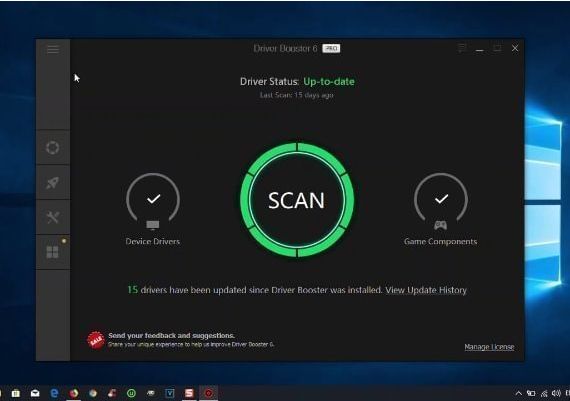Click the red S taskbar icon

tap(189, 393)
